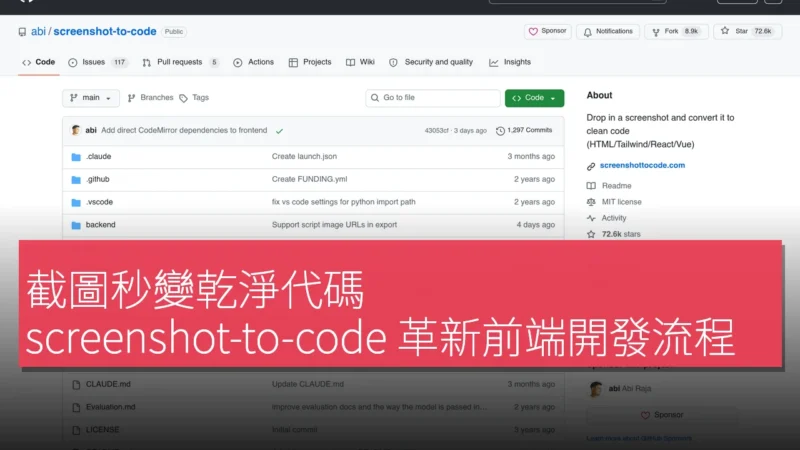Open the Code tab
This screenshot has width=800, height=450.
[39, 62]
